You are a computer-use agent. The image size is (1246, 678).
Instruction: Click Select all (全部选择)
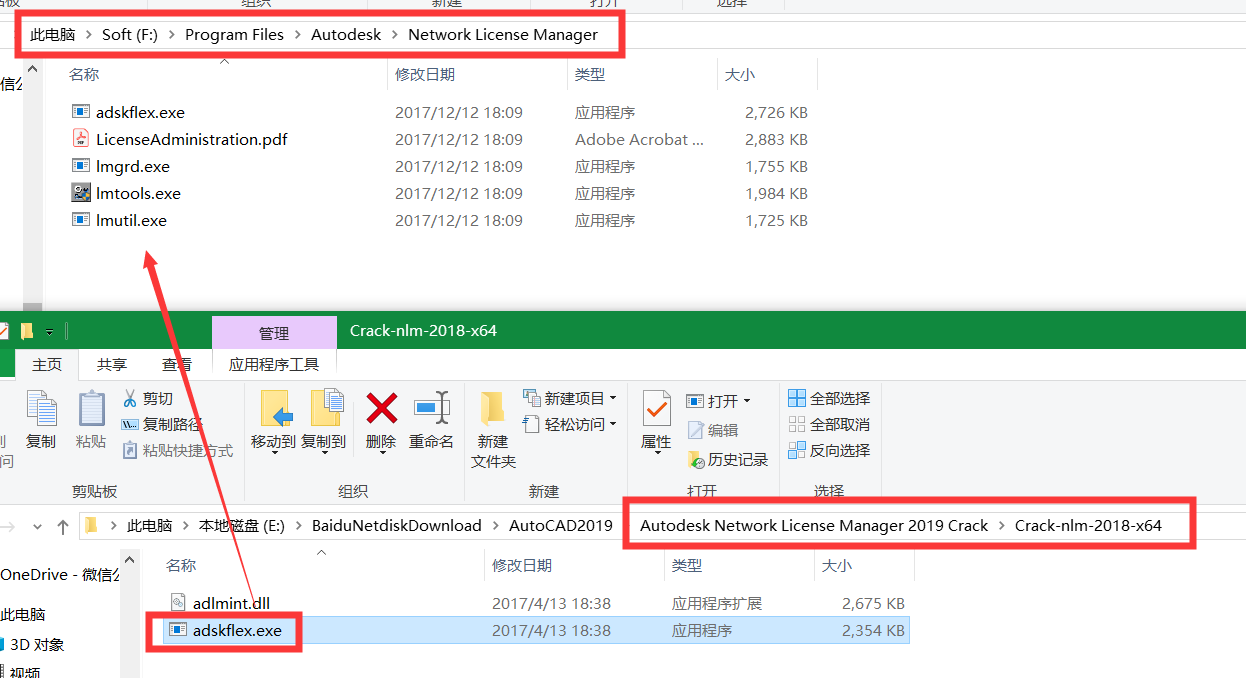[829, 398]
